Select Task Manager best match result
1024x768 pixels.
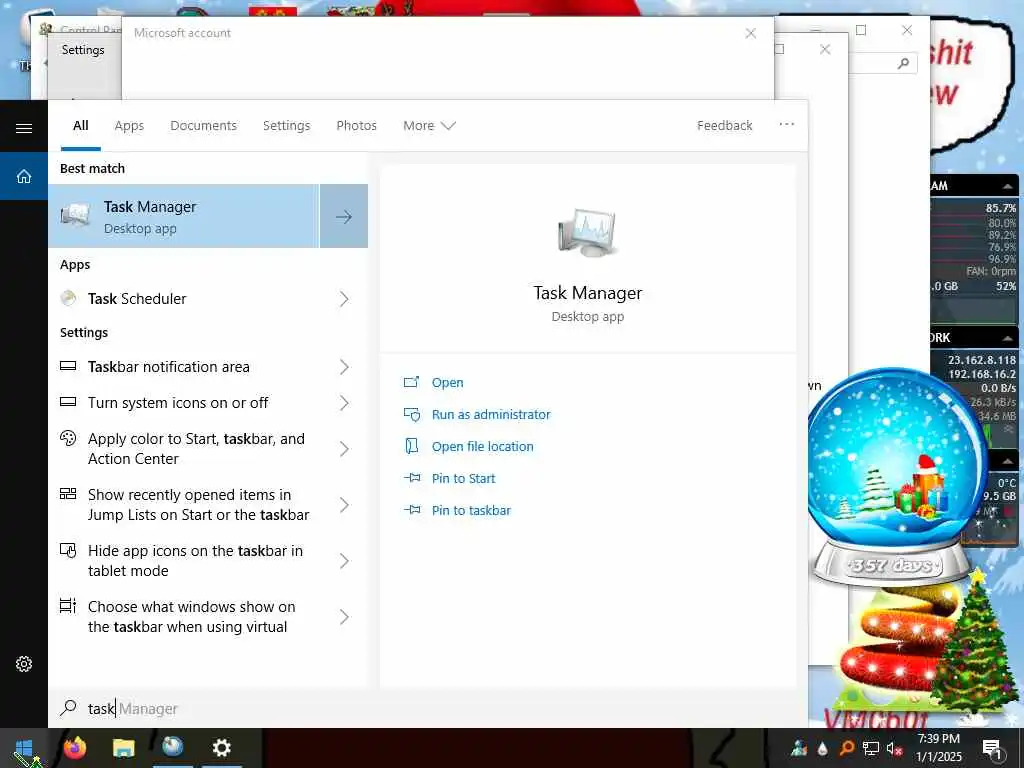(184, 216)
